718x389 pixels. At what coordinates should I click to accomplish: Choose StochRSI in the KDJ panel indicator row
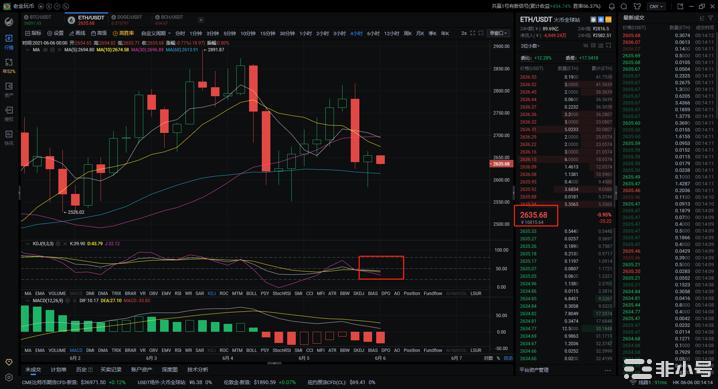282,293
